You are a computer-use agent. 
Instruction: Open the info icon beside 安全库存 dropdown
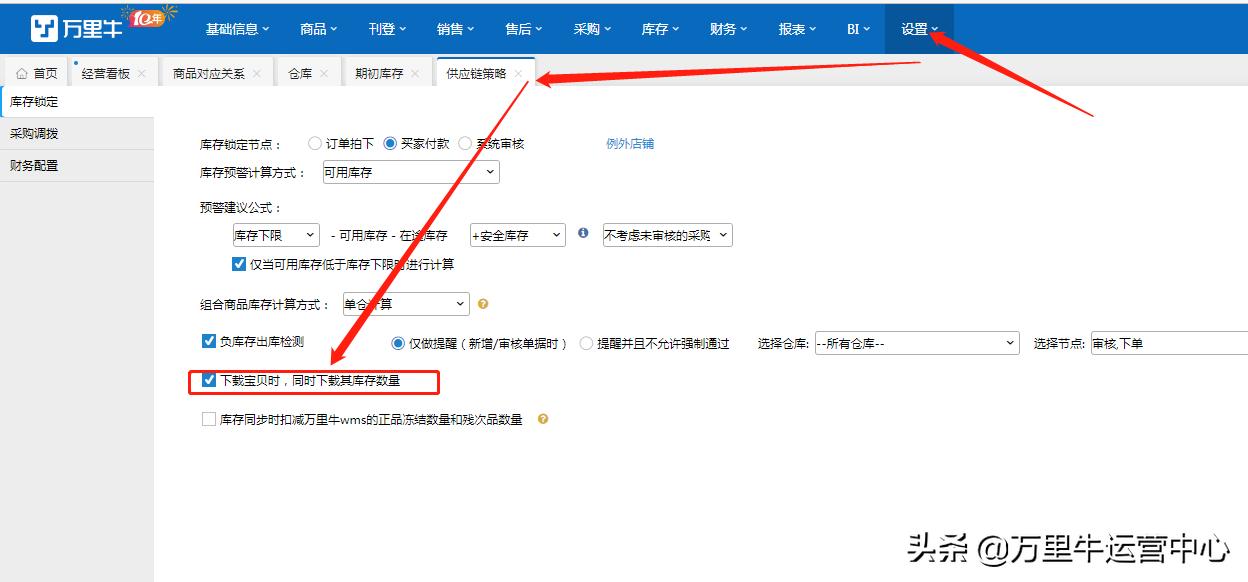coord(583,235)
